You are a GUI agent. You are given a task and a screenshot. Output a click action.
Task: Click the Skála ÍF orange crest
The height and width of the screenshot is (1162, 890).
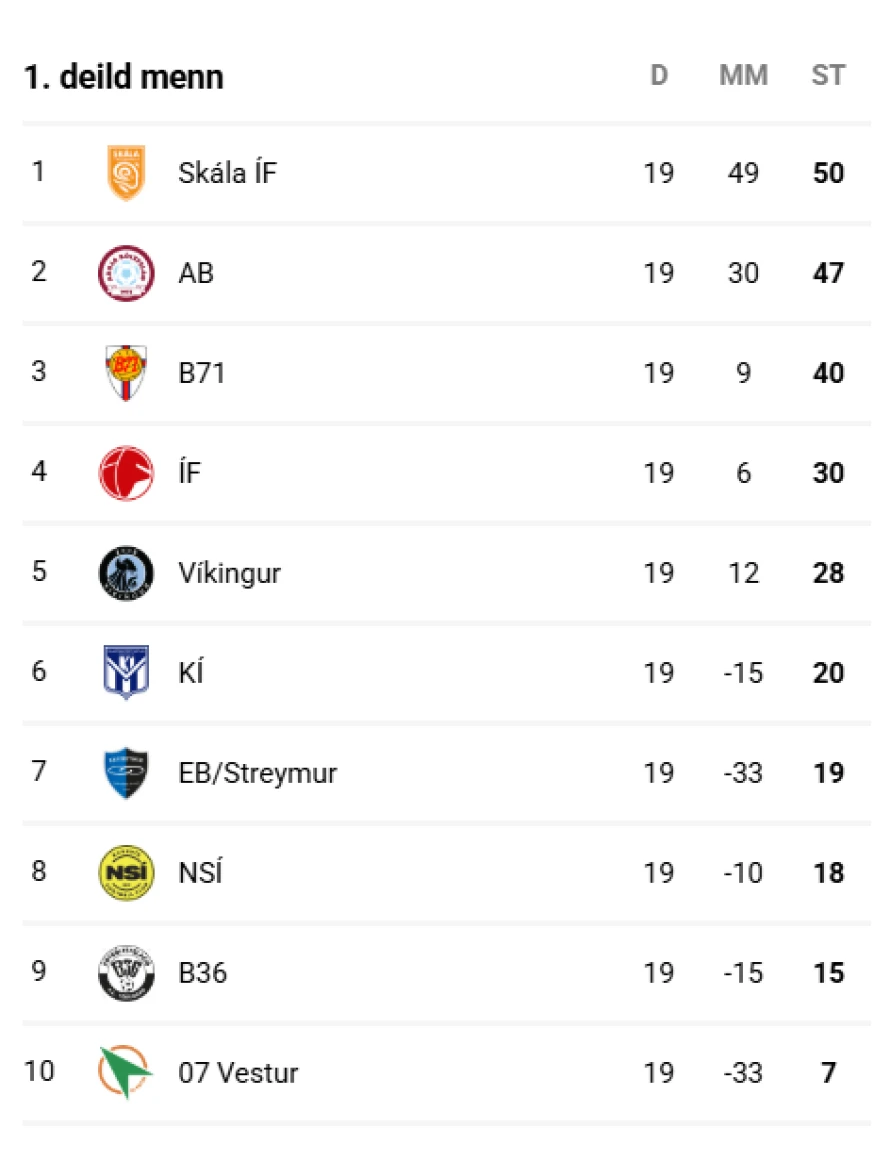coord(126,173)
